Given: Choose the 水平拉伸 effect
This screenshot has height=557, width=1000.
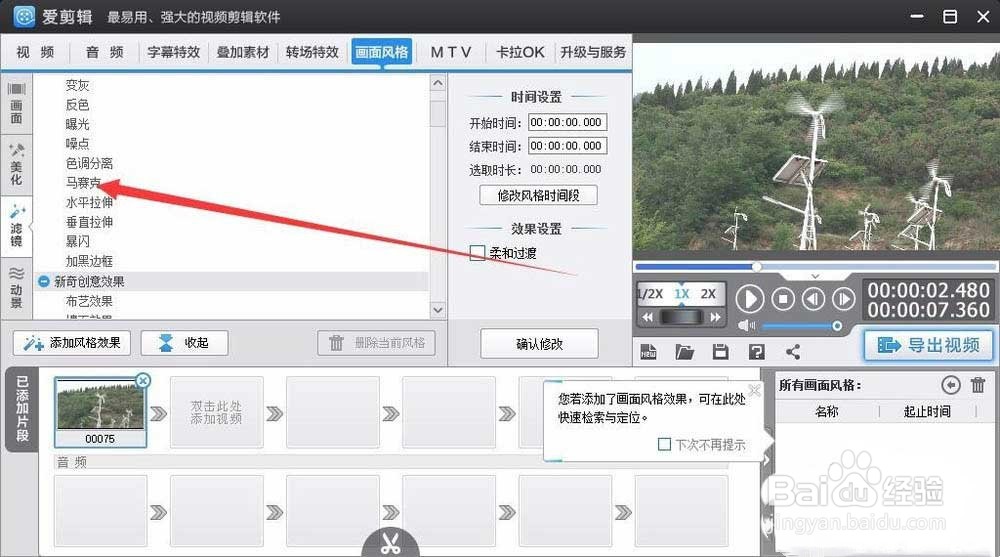Looking at the screenshot, I should [89, 203].
